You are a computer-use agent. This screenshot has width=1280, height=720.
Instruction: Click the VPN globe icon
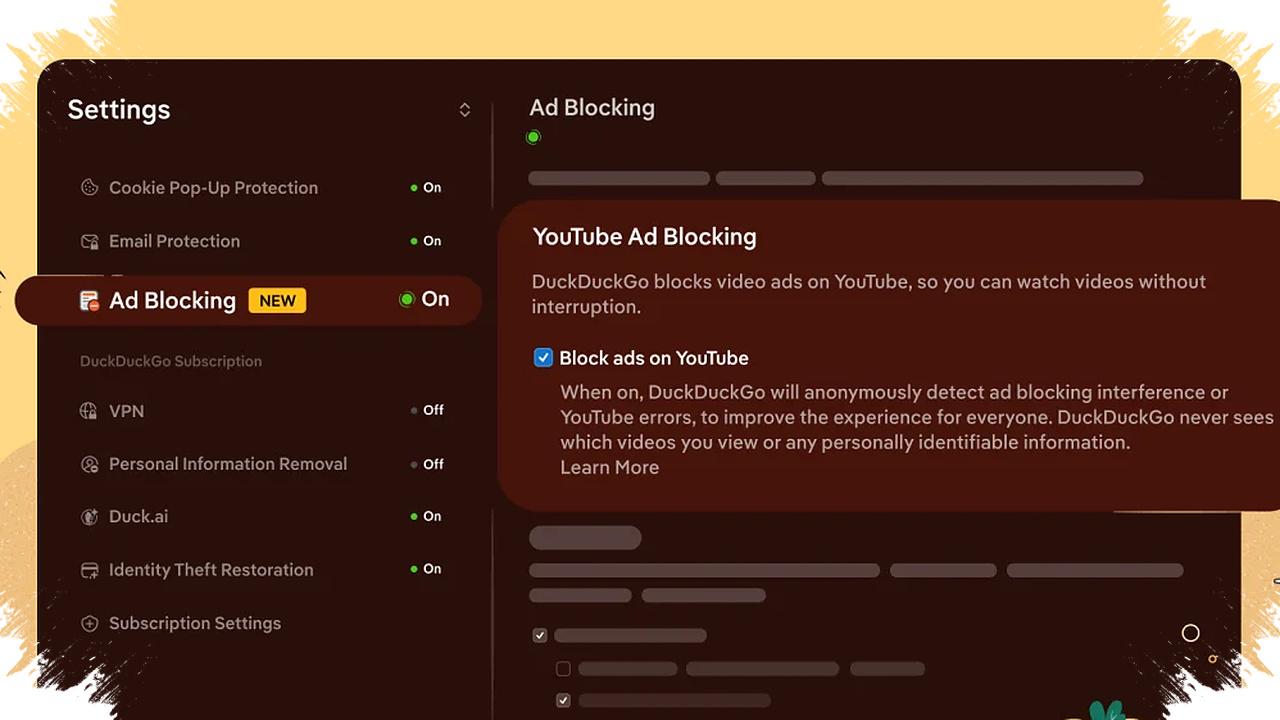(90, 411)
